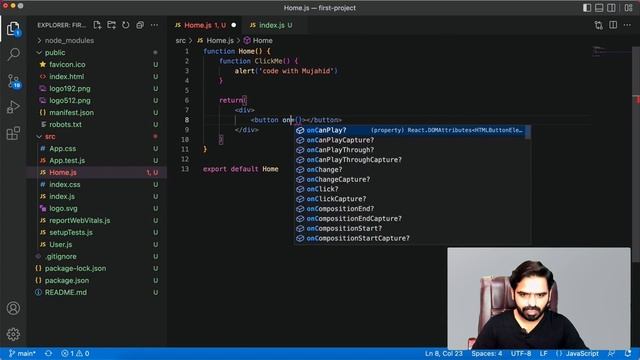Select onCompositionStart? suggestion
Viewport: 640px width, 360px height.
pos(410,228)
